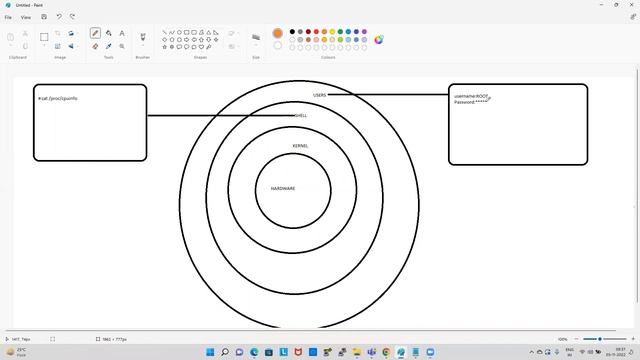Open the Edit colours wheel

379,40
